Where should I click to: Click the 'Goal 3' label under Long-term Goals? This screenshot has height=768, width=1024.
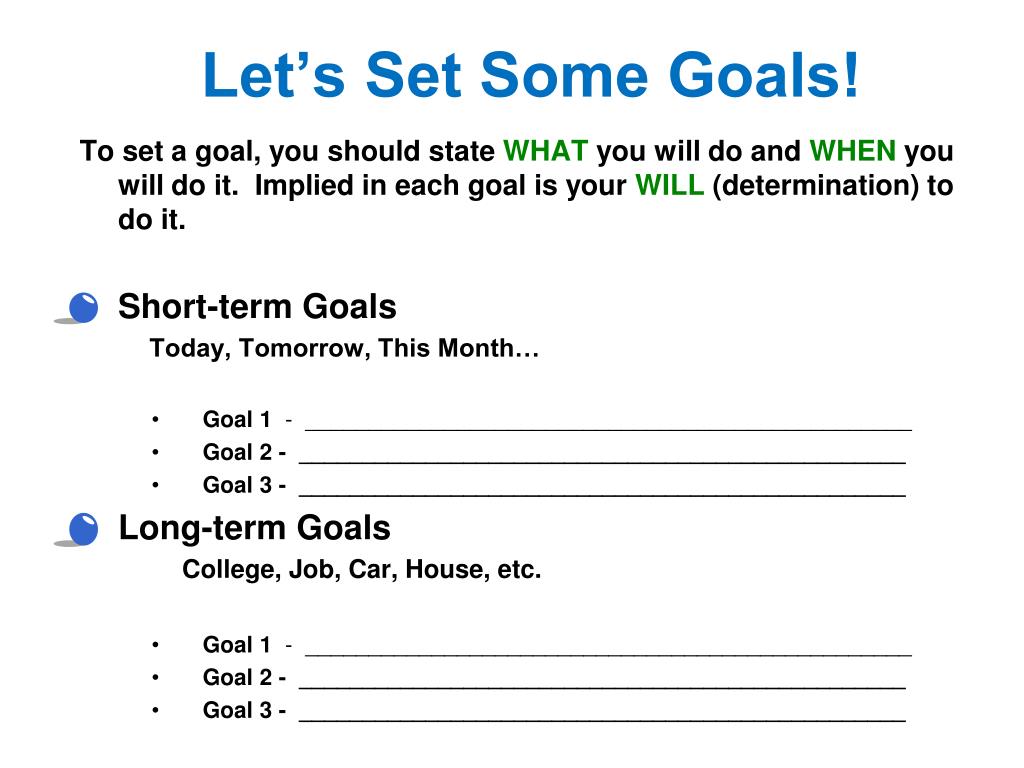pyautogui.click(x=237, y=710)
